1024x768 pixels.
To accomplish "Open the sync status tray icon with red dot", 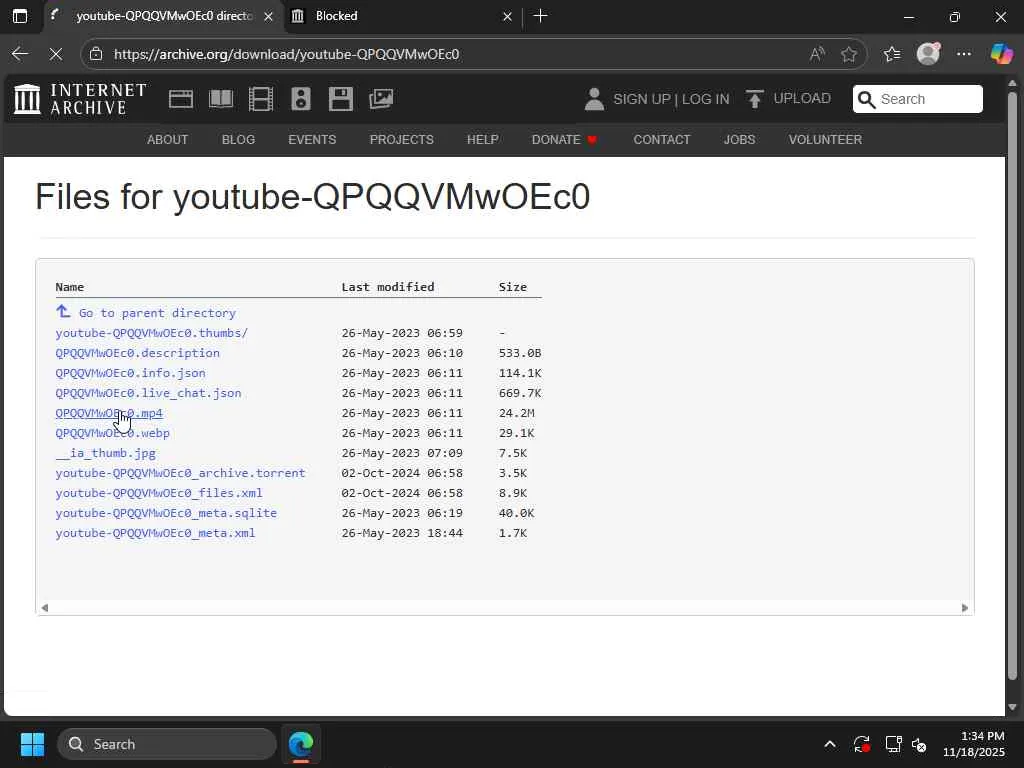I will (x=861, y=744).
